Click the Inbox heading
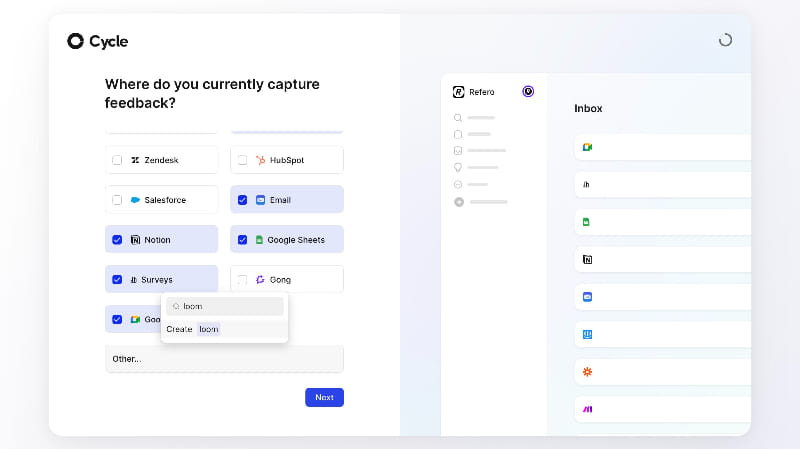The height and width of the screenshot is (449, 800). 588,108
